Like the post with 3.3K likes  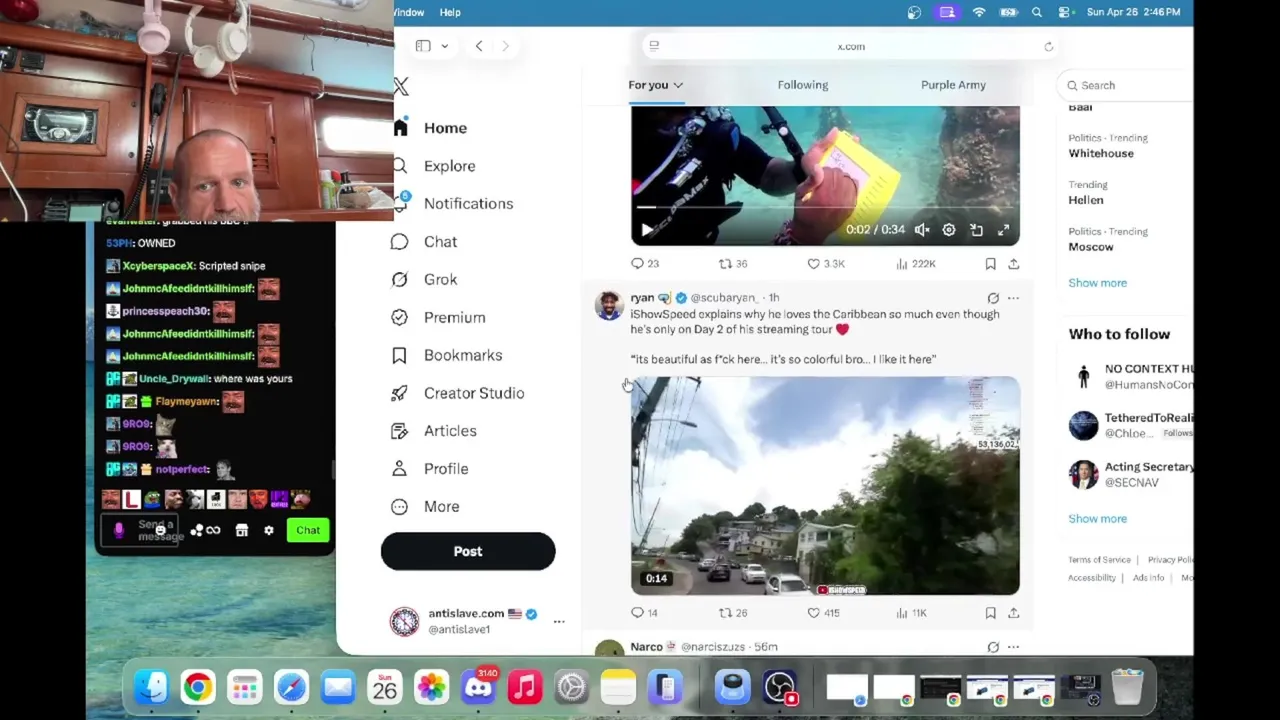tap(826, 264)
